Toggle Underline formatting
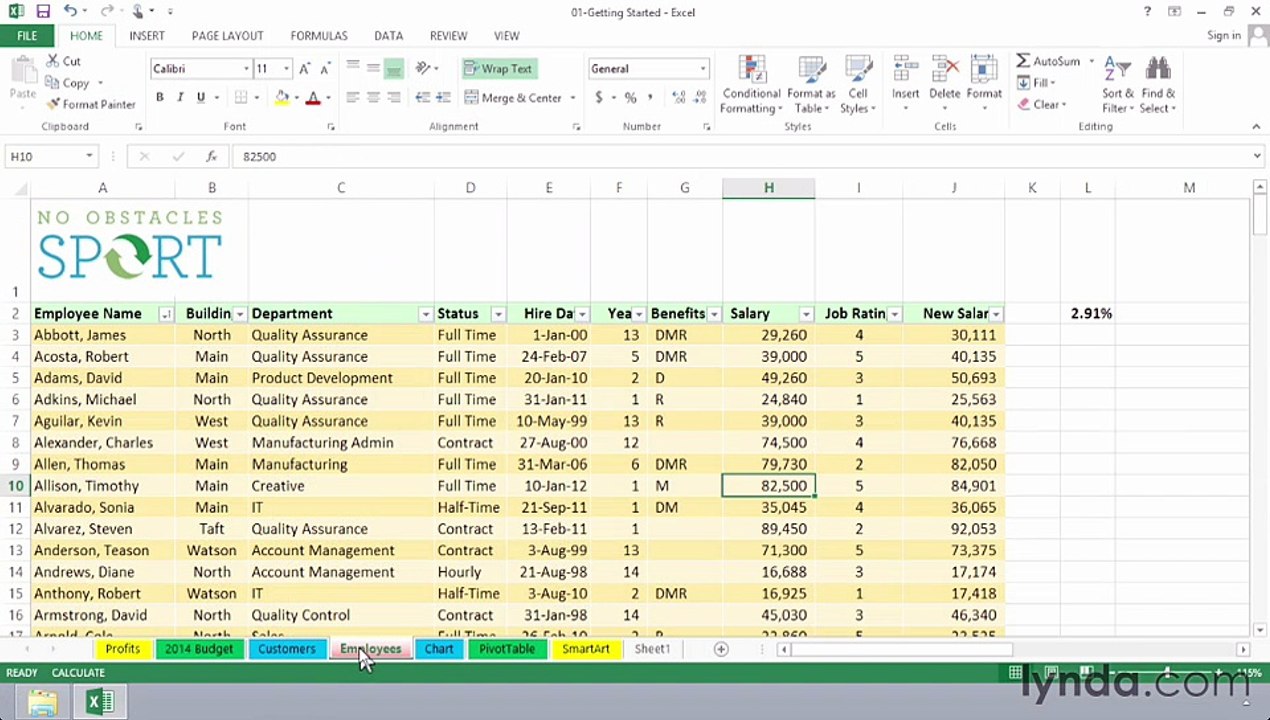 pyautogui.click(x=201, y=98)
